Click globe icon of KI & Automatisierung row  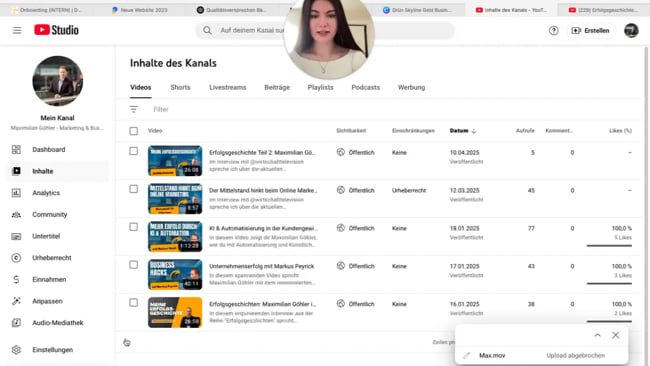[x=341, y=228]
